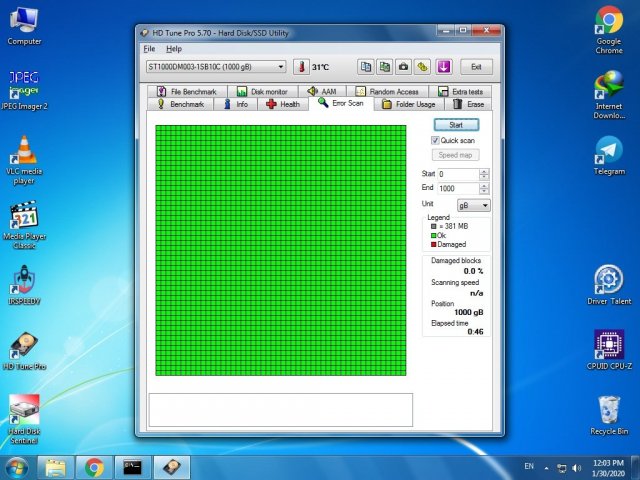The height and width of the screenshot is (480, 640).
Task: Open CPUID CPU-Z desktop icon
Action: pos(609,345)
